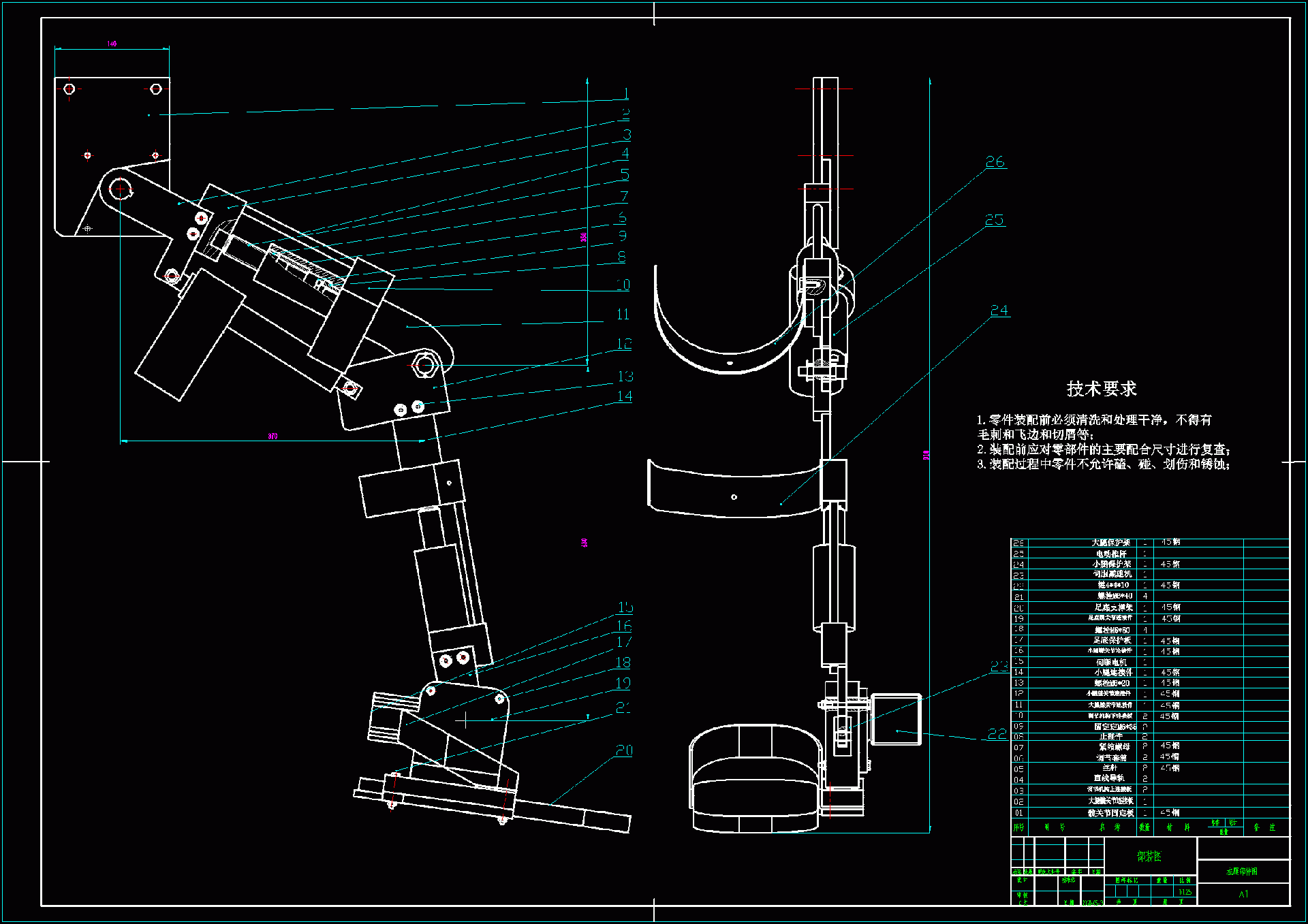Click part callout number 26
Viewport: 1308px width, 924px height.
(x=995, y=162)
